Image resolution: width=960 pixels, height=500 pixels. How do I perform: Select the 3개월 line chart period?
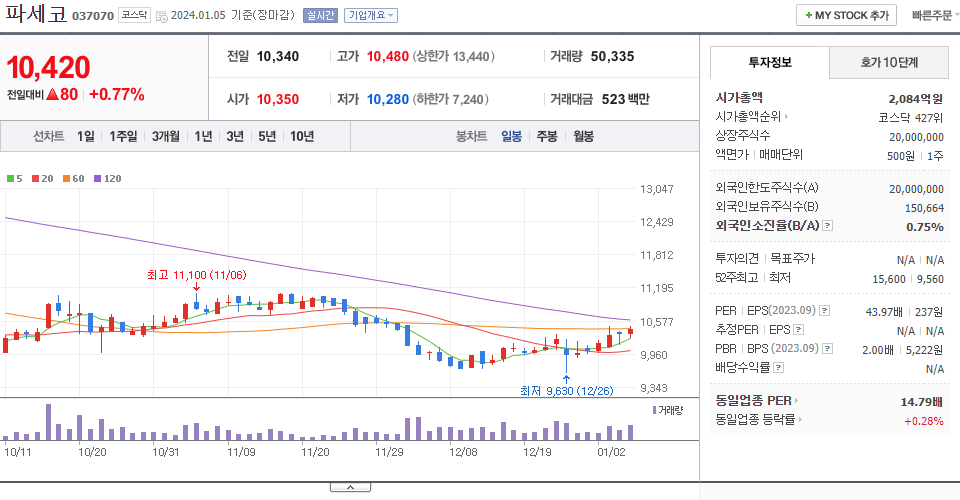(x=165, y=136)
